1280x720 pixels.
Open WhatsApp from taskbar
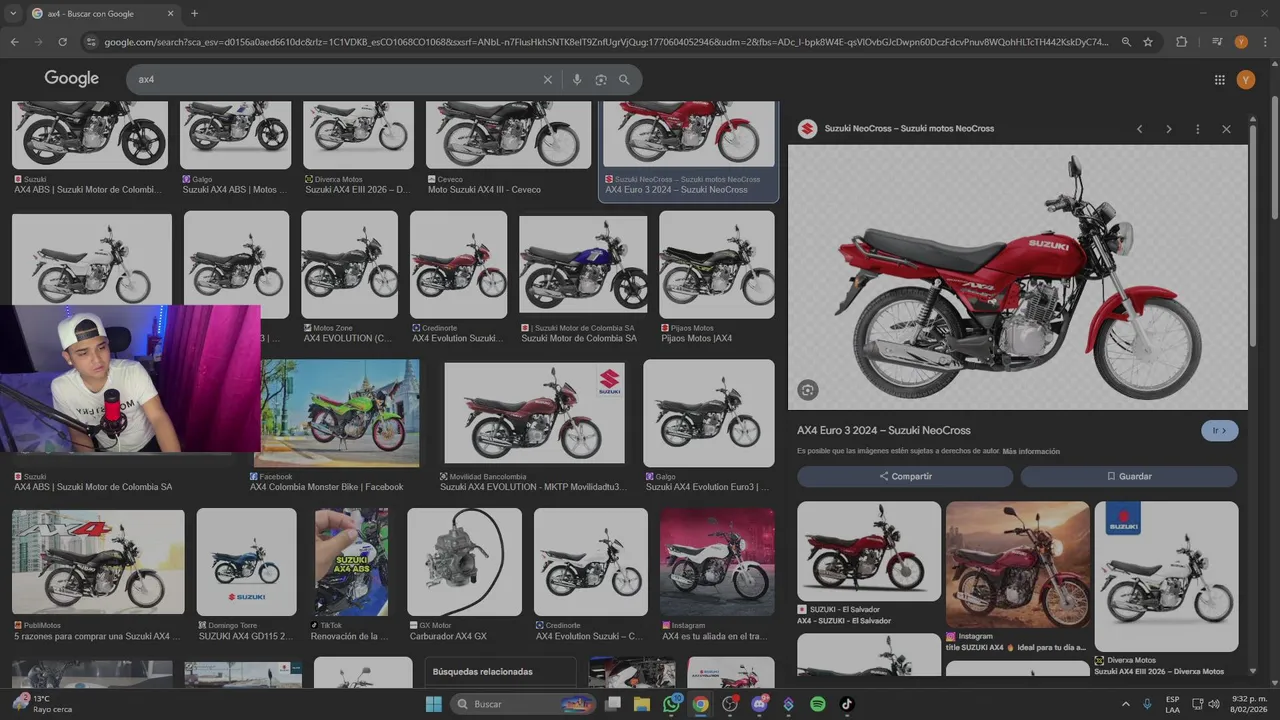point(672,704)
